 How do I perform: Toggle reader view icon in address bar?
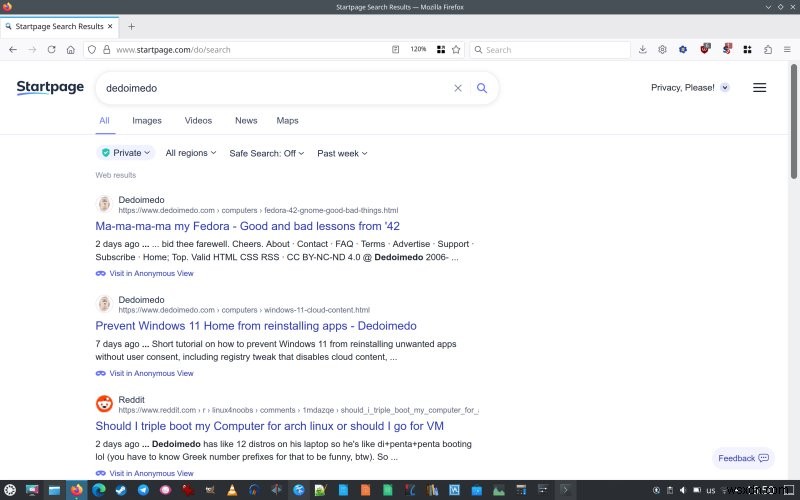395,49
